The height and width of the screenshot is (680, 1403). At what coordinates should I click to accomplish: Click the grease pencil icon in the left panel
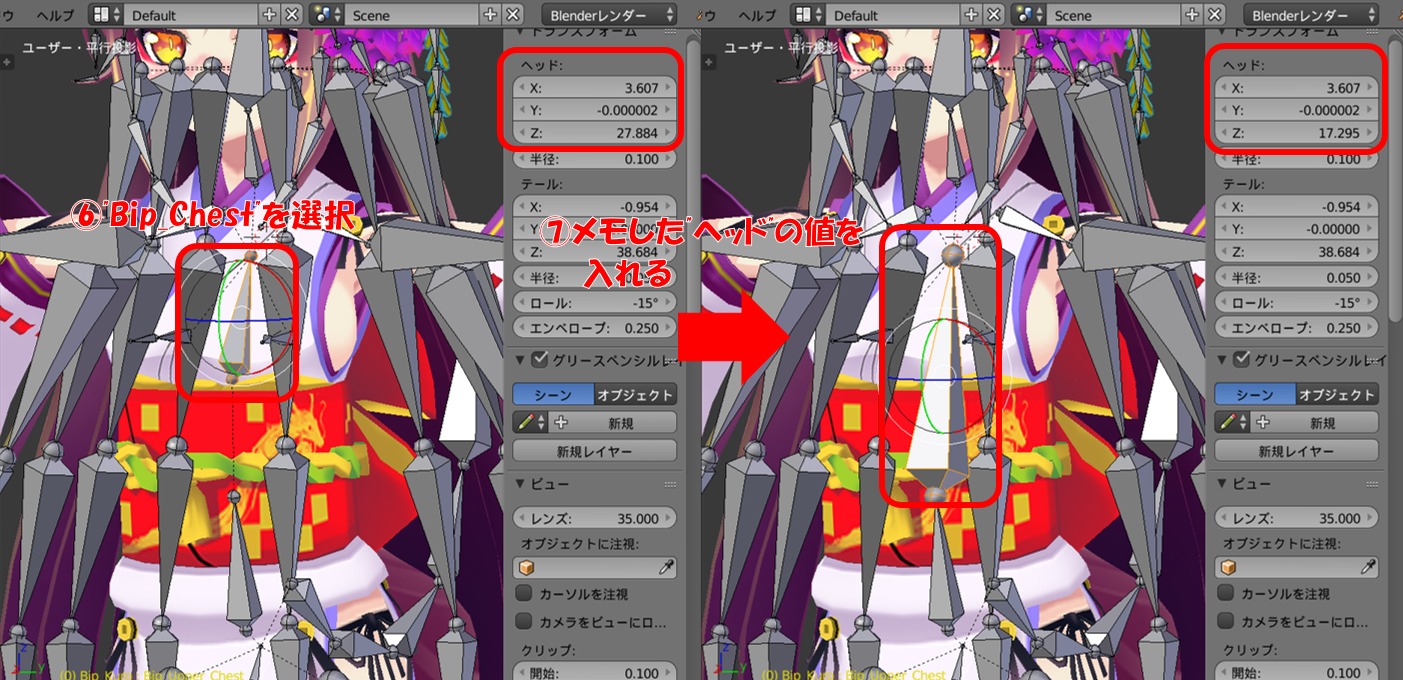tap(524, 423)
